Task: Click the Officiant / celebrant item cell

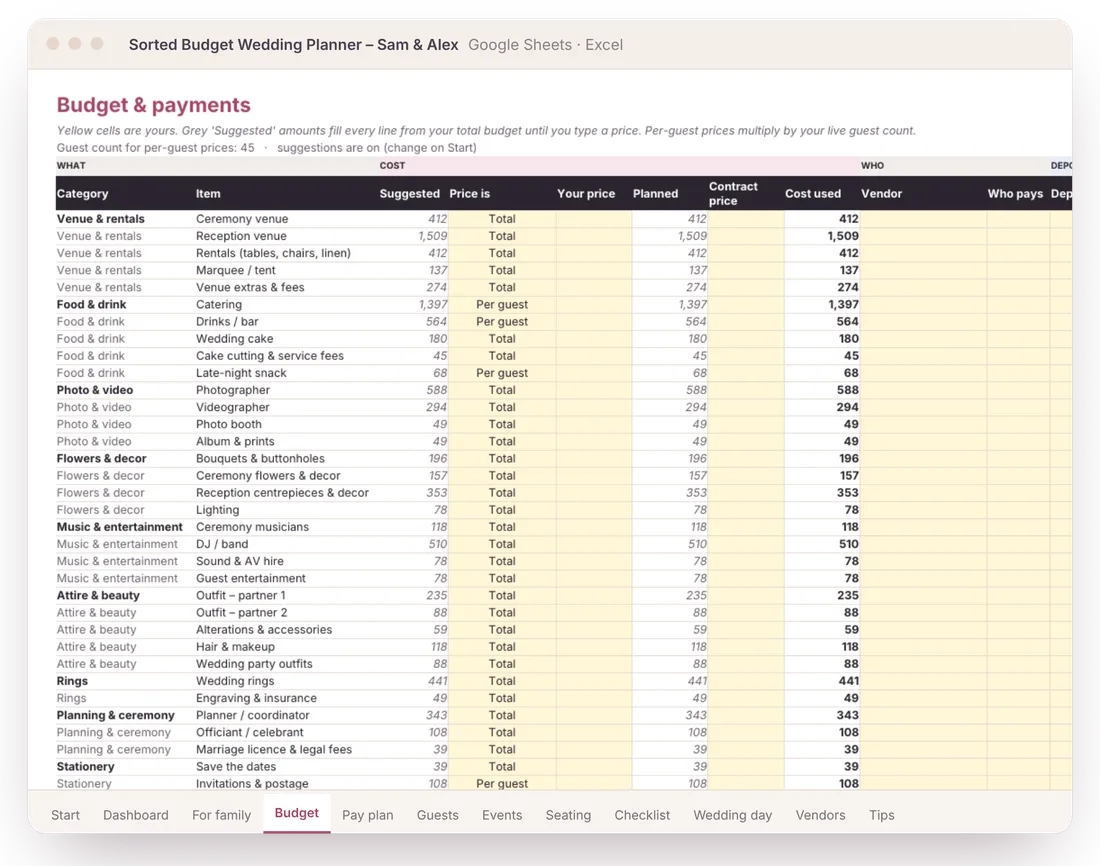Action: (250, 732)
